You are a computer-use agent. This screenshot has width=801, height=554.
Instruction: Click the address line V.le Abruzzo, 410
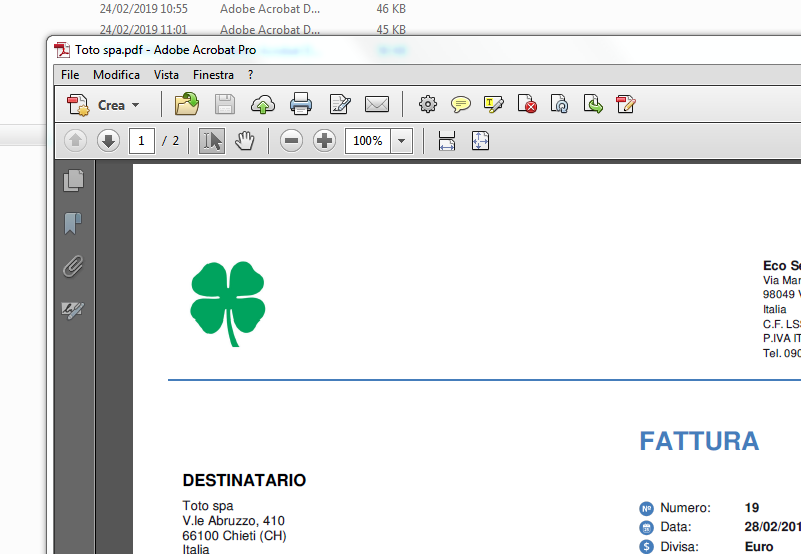click(233, 520)
